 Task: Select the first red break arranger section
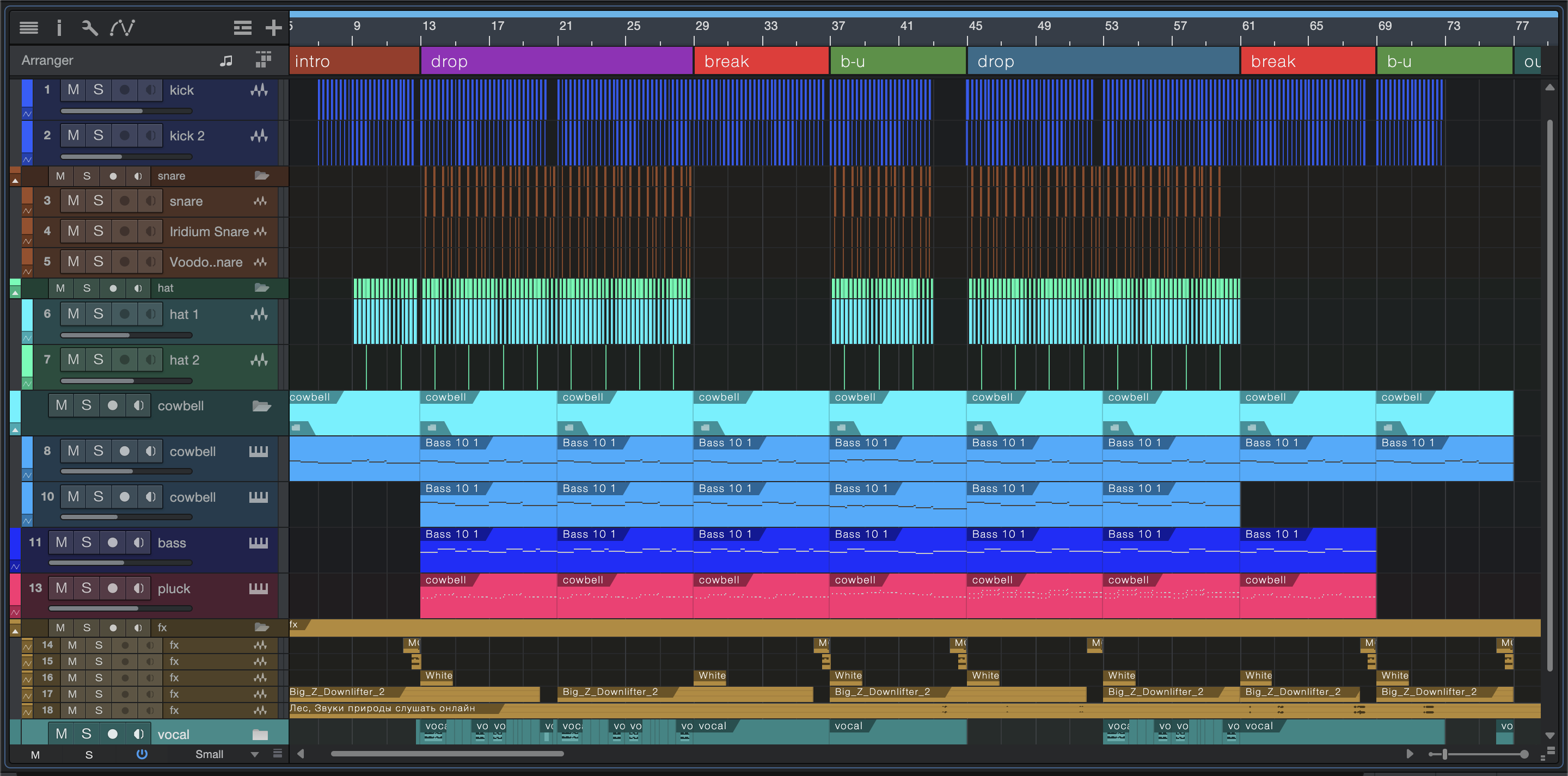pos(761,61)
